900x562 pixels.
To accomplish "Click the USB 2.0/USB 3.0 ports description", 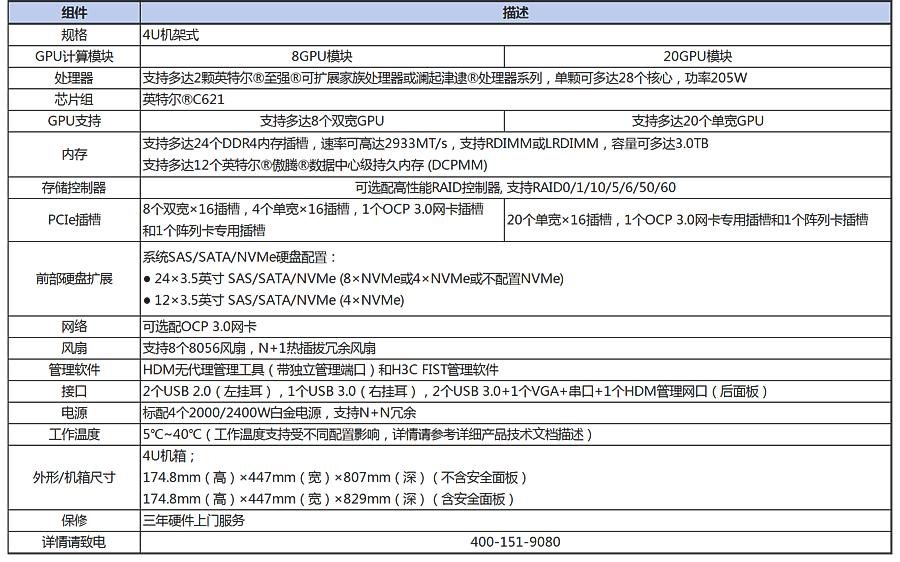I will coord(455,392).
